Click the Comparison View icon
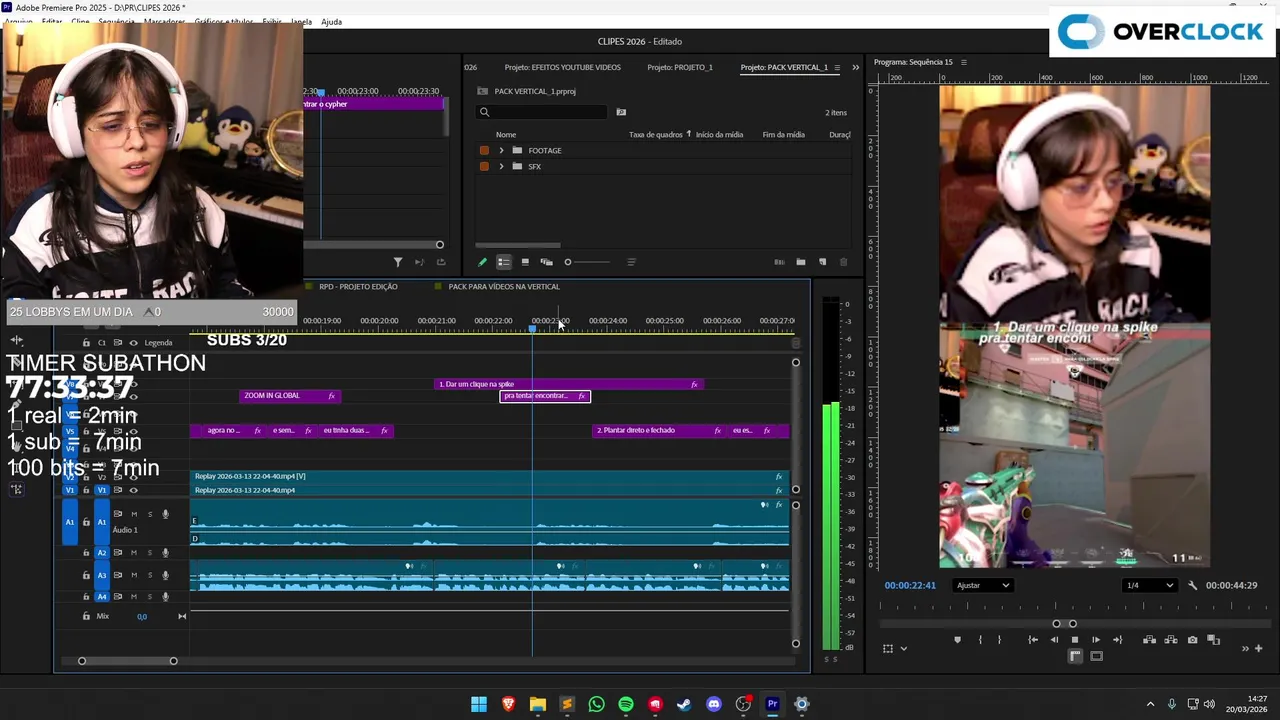 (1213, 640)
